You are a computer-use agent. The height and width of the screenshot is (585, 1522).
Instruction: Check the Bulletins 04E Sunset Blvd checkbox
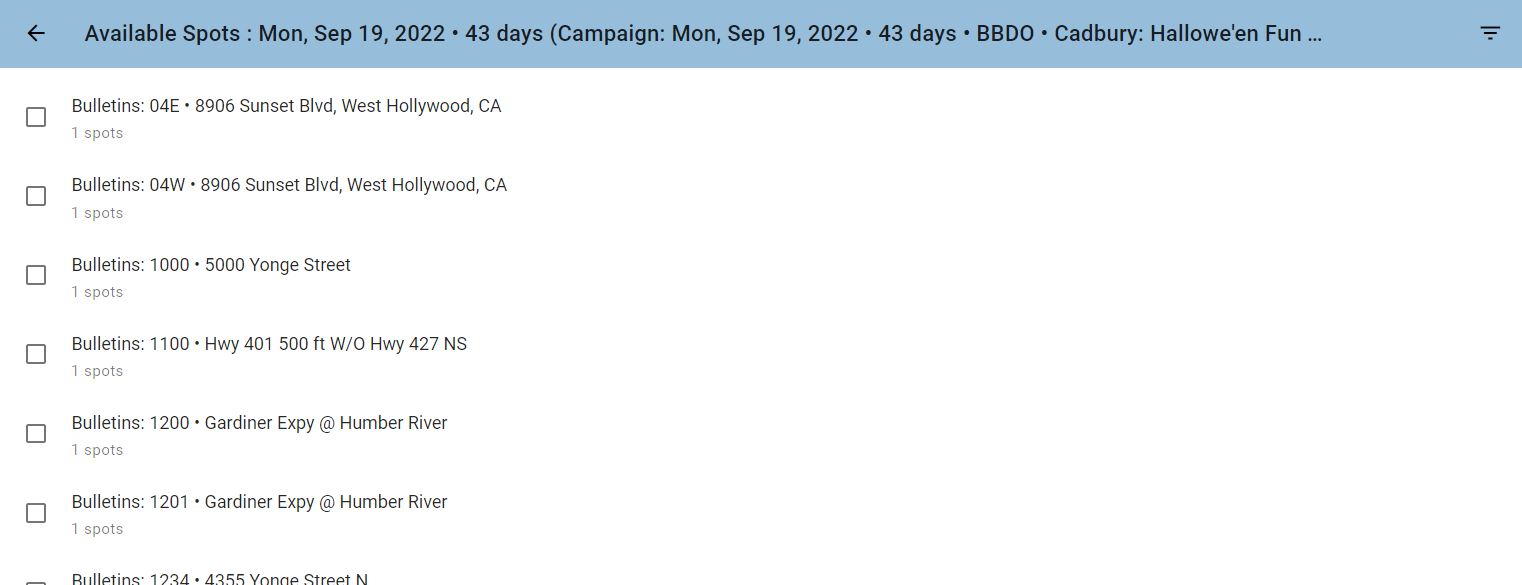(36, 117)
